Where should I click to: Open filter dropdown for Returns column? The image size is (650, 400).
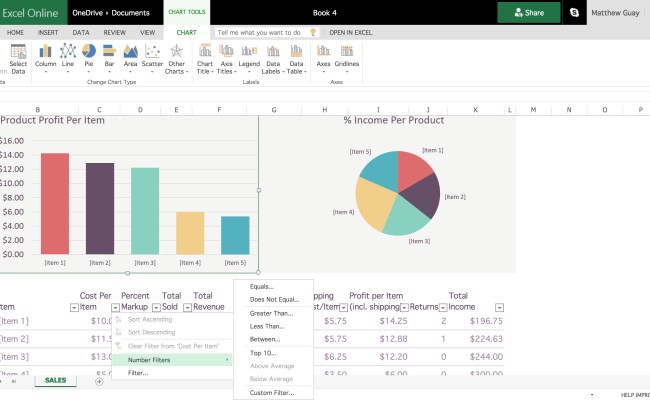point(443,308)
